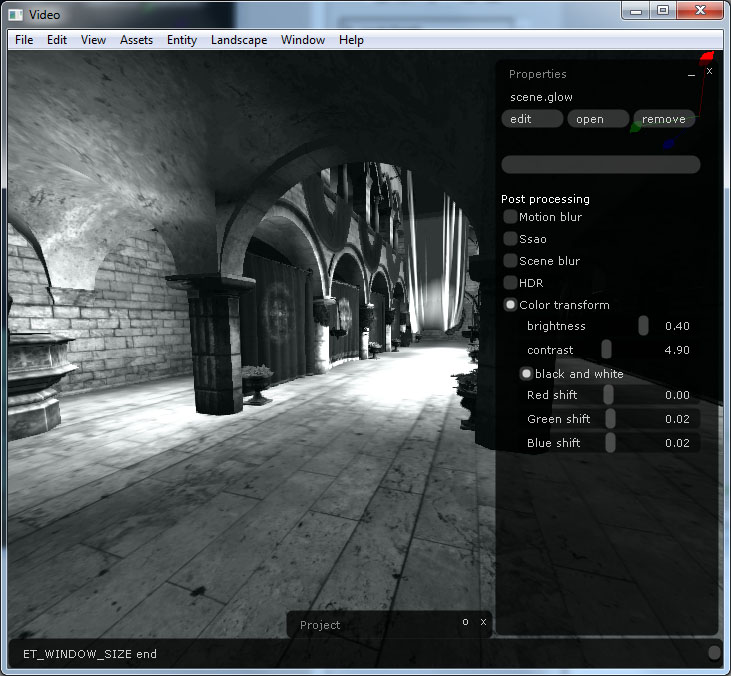731x676 pixels.
Task: Open the Landscape menu
Action: pyautogui.click(x=239, y=40)
